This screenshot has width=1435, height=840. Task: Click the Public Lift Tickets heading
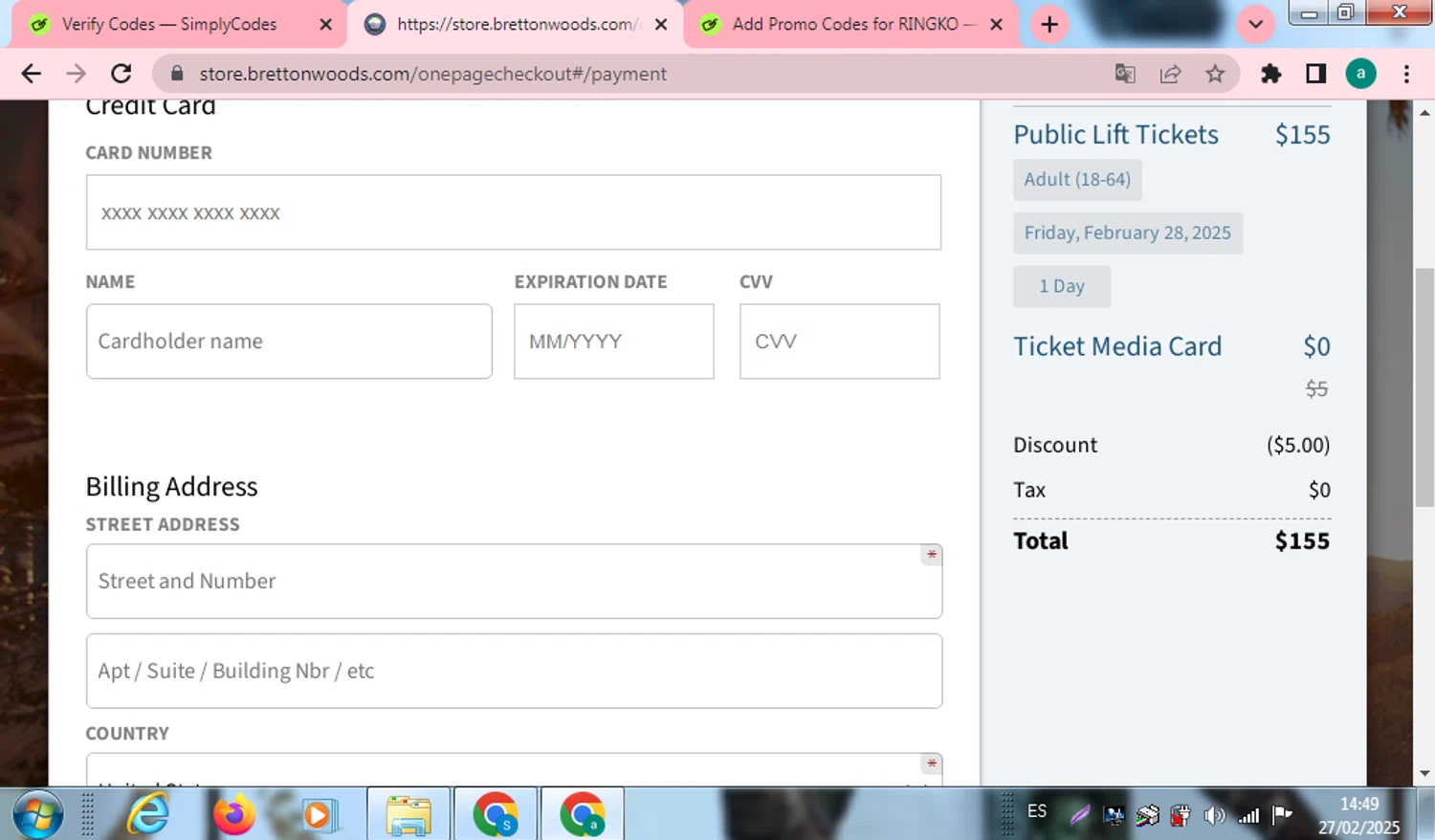tap(1115, 135)
